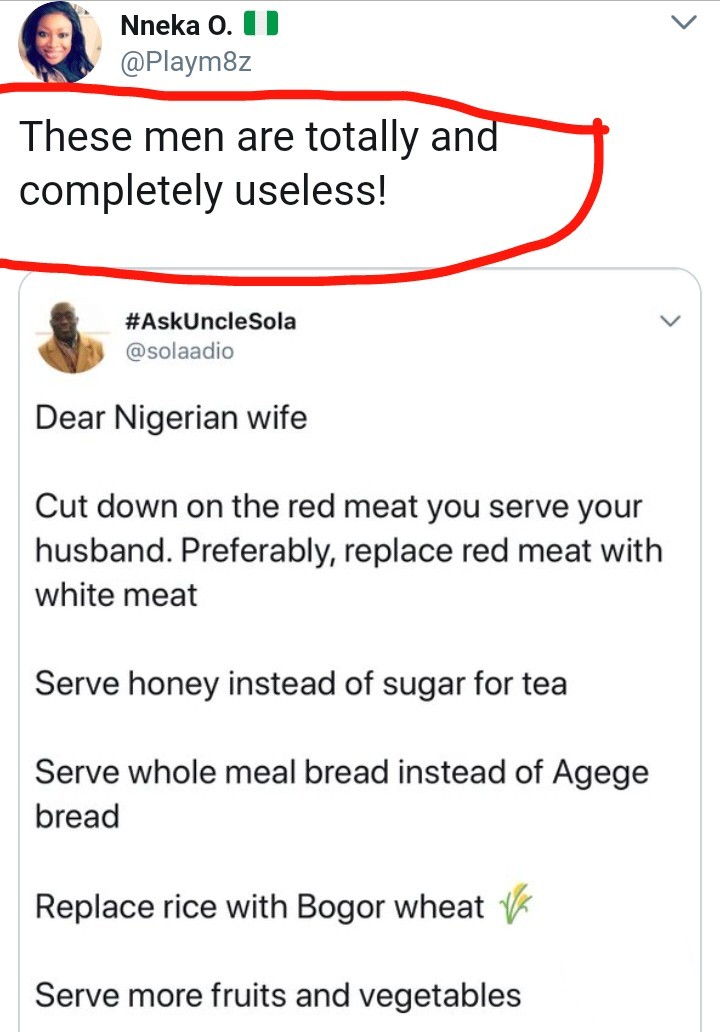The image size is (720, 1032).
Task: Click "Serve honey instead of sugar for tea"
Action: pos(301,684)
